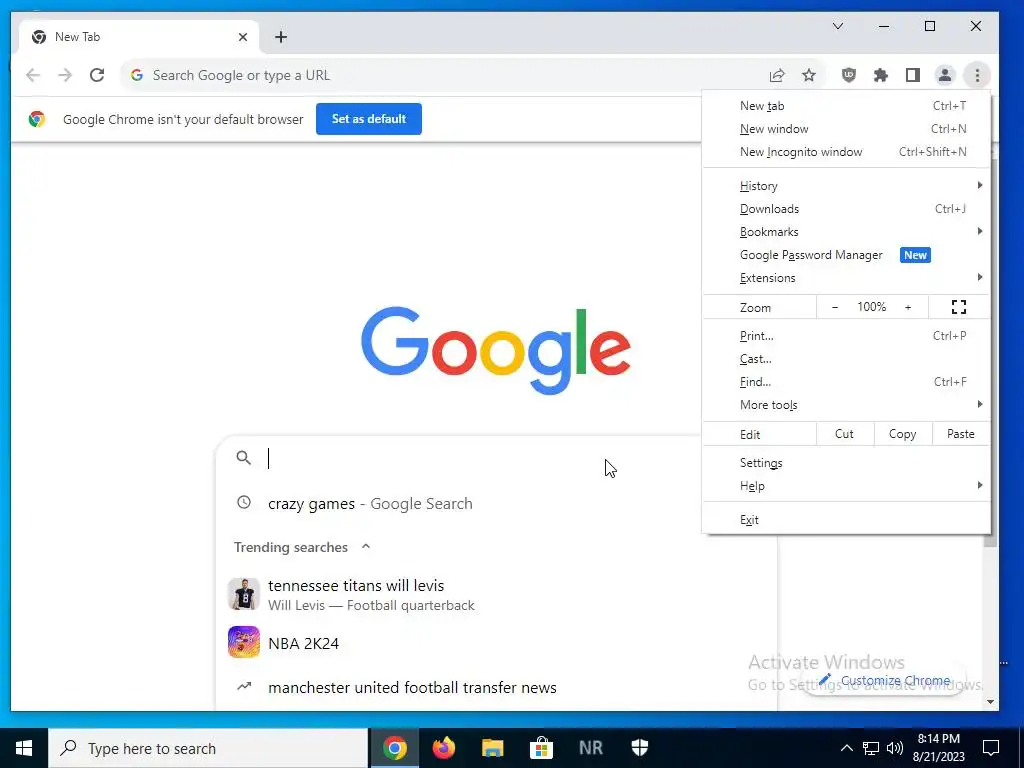
Task: Click Cut in the Edit row
Action: pos(844,434)
